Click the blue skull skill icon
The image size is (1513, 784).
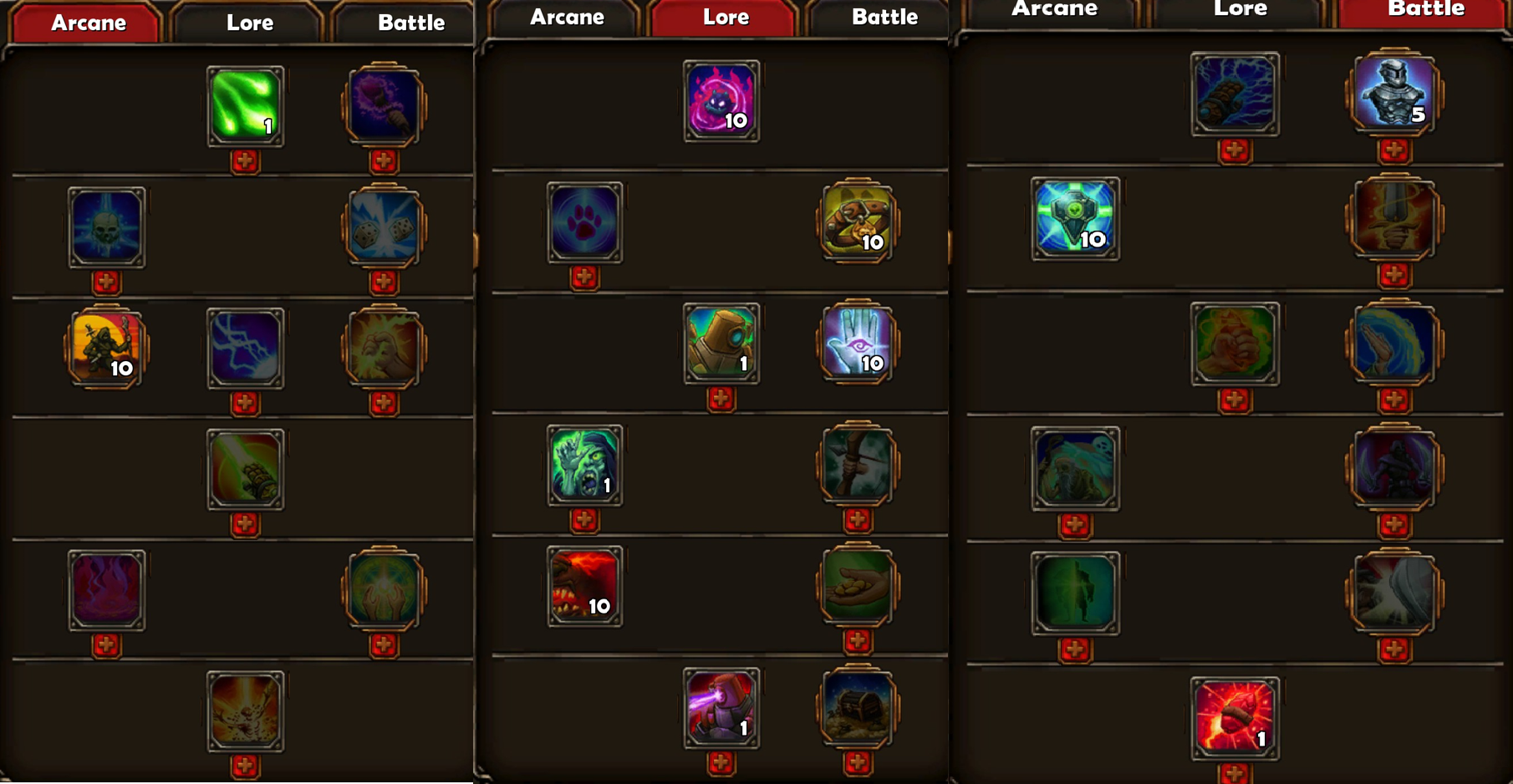click(106, 227)
